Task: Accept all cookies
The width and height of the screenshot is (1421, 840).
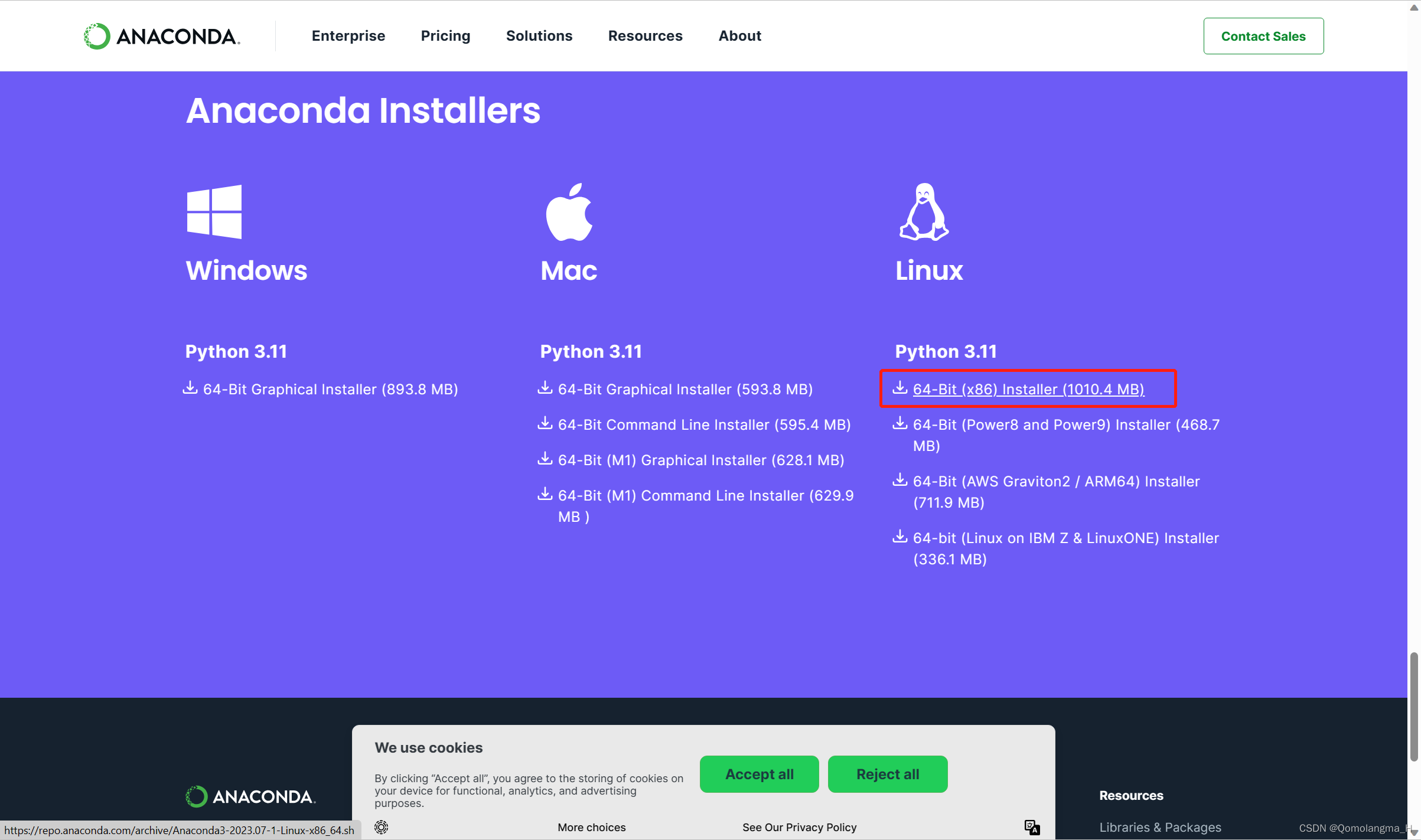Action: point(759,774)
